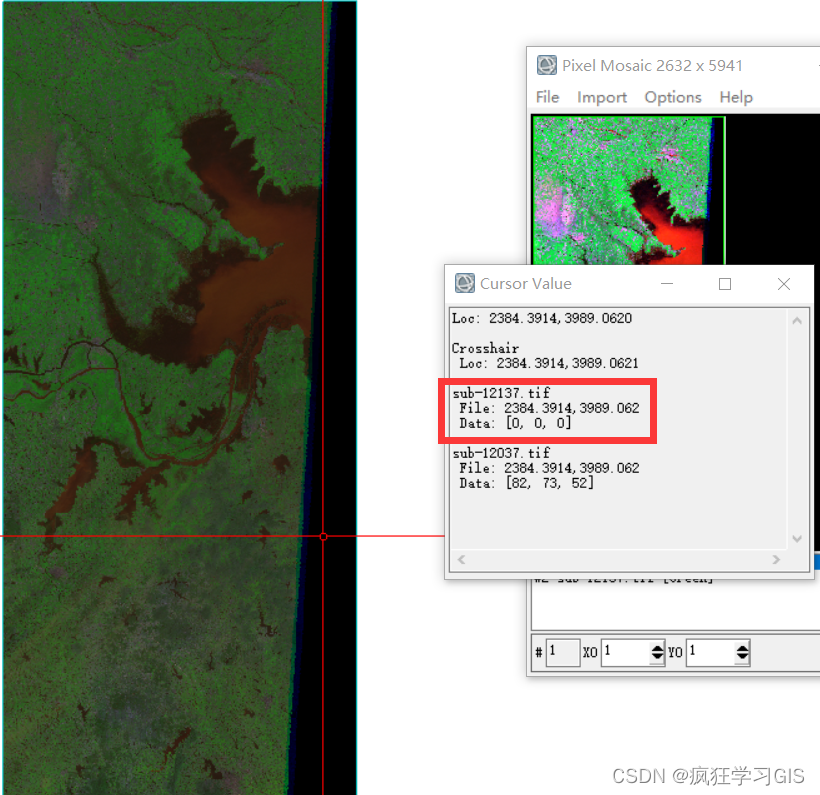Image resolution: width=820 pixels, height=795 pixels.
Task: Click the YO offset input field
Action: 710,652
